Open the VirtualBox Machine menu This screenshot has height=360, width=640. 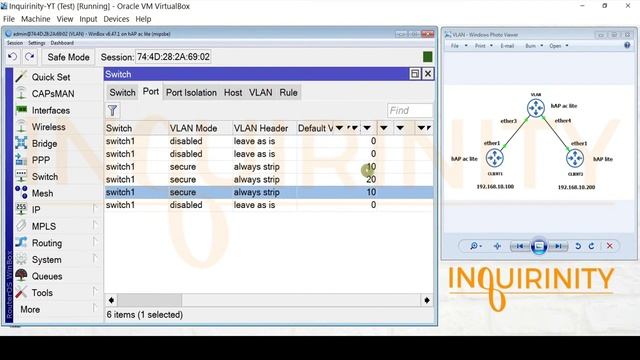[x=36, y=19]
